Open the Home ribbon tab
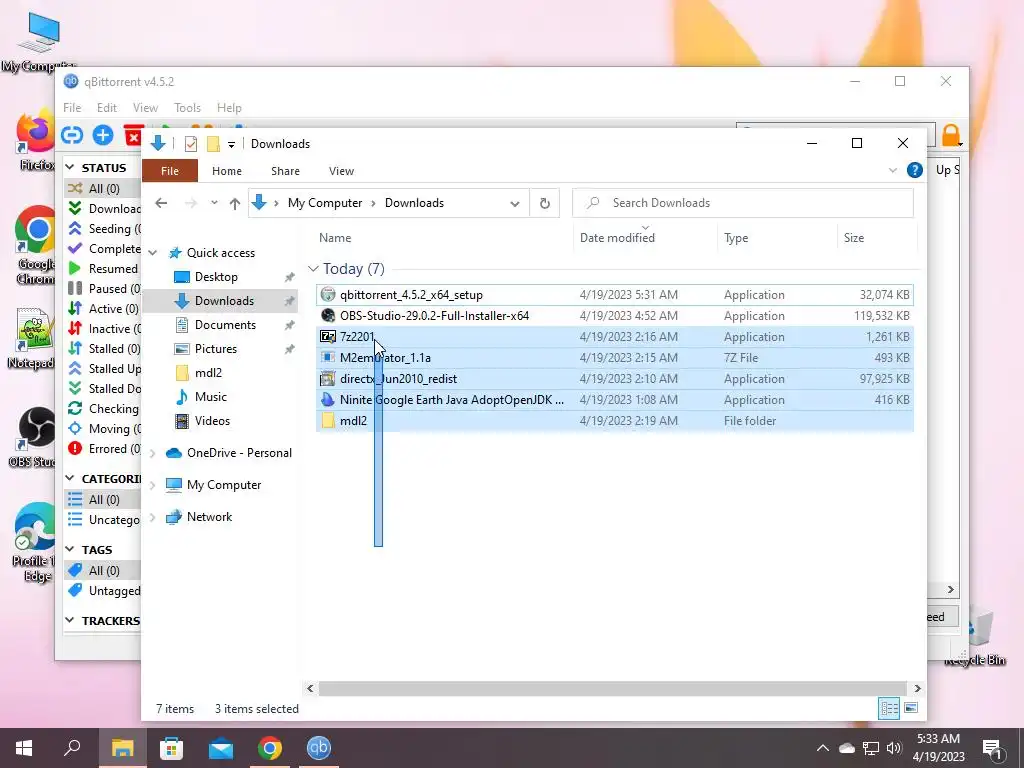1024x768 pixels. (x=227, y=171)
